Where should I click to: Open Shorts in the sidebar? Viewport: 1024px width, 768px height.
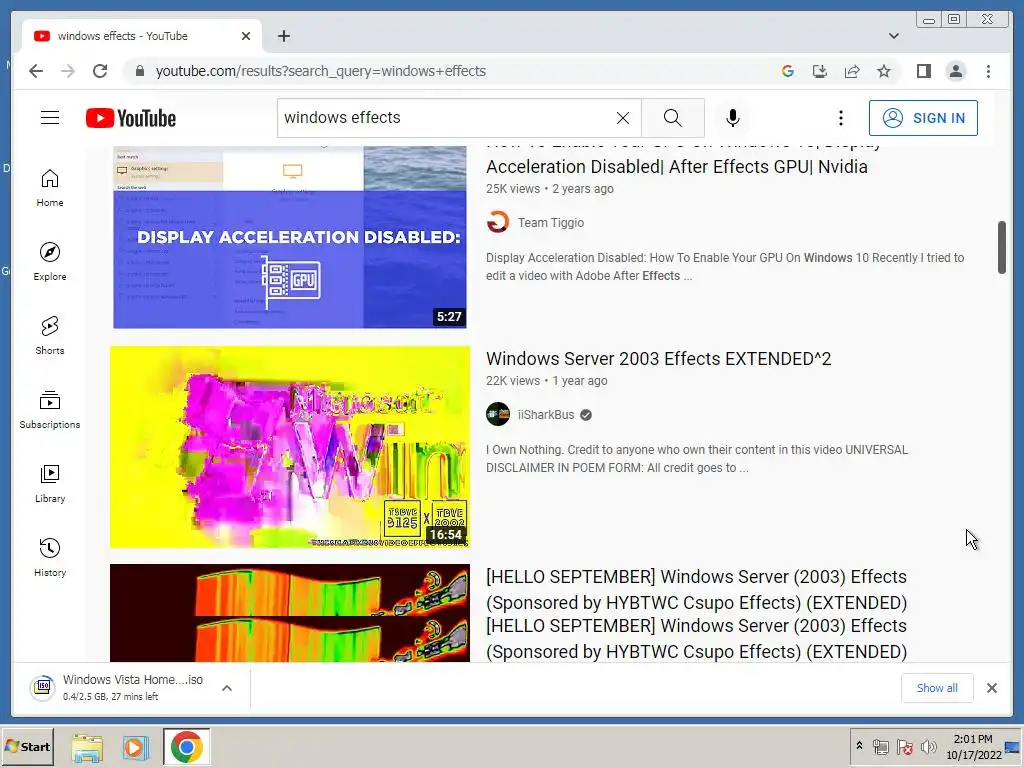tap(50, 336)
